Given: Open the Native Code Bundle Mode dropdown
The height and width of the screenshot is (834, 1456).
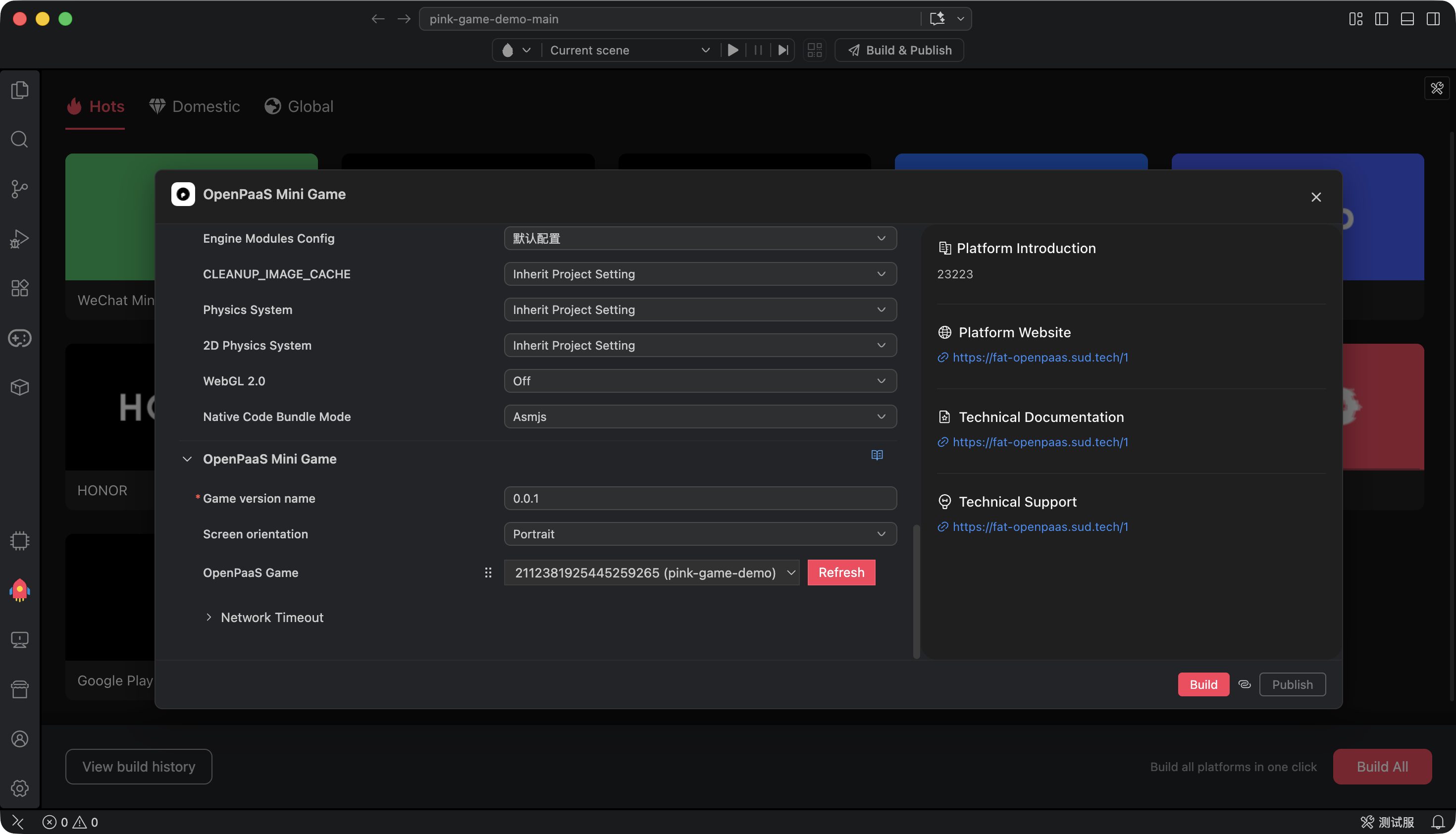Looking at the screenshot, I should tap(700, 417).
